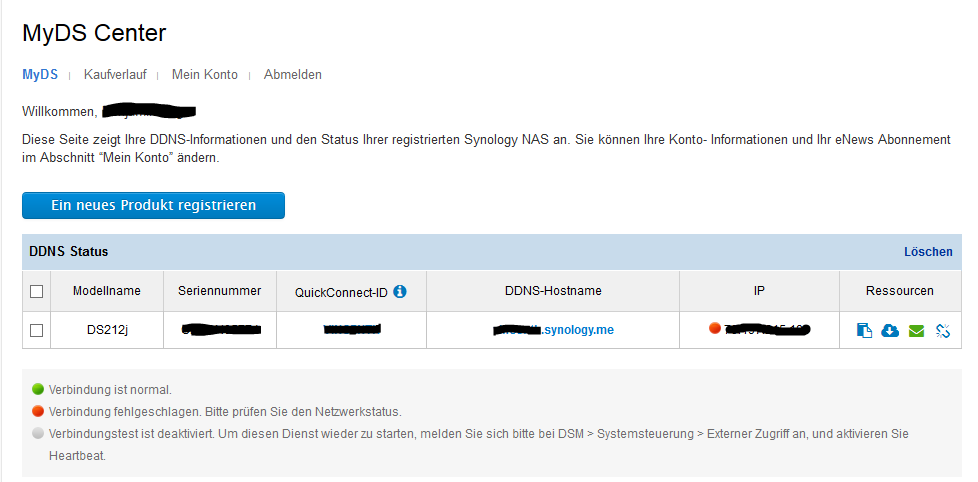Click the QuickConnect-ID column header text
The width and height of the screenshot is (978, 482).
click(x=341, y=292)
